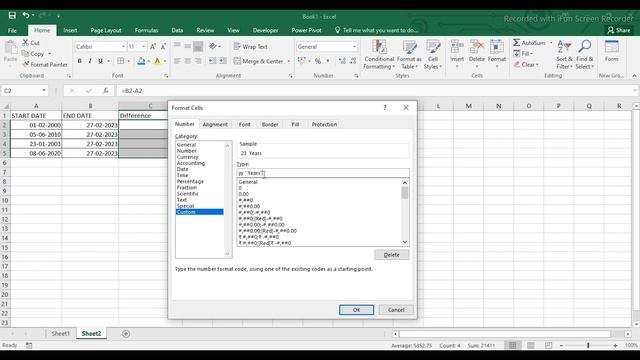The width and height of the screenshot is (640, 360).
Task: Apply the fill color bucket
Action: click(x=141, y=61)
